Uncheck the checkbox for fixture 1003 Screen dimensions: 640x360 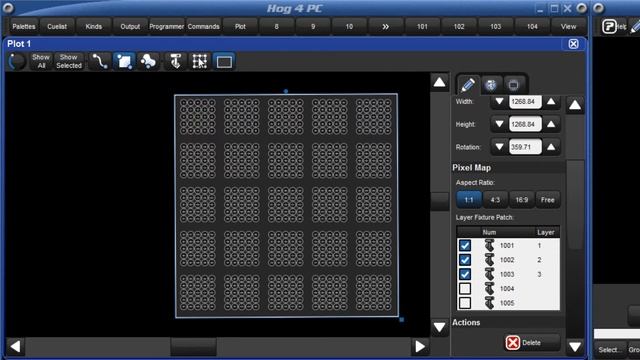[465, 274]
